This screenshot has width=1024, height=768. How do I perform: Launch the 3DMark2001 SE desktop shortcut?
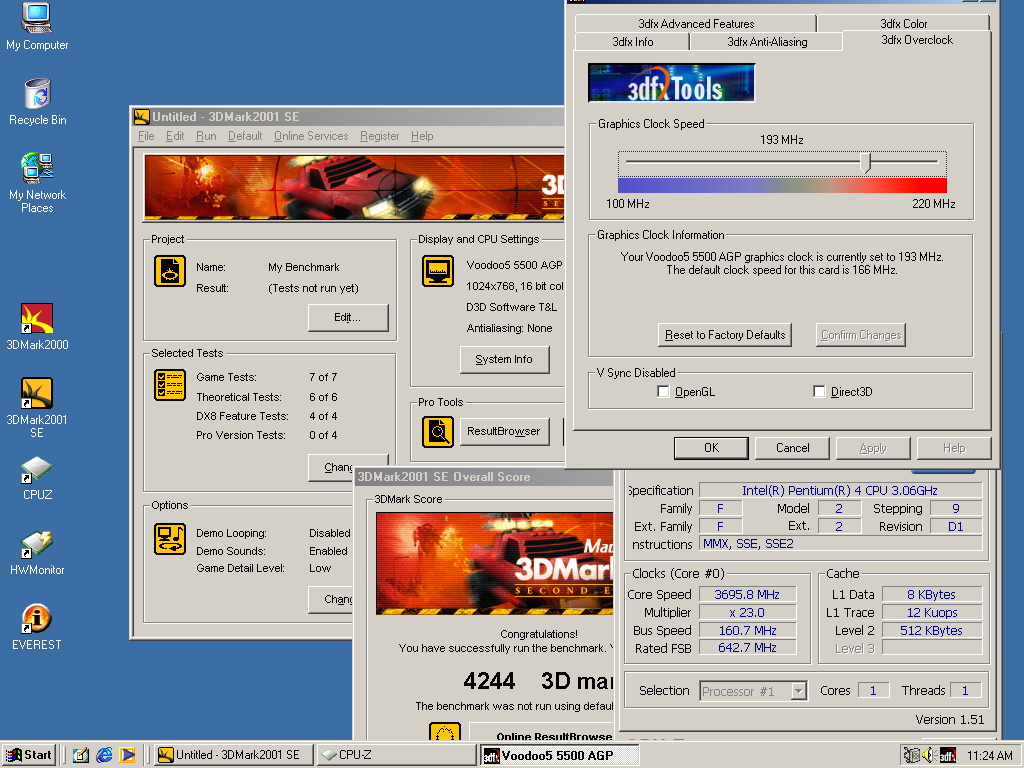pyautogui.click(x=37, y=408)
